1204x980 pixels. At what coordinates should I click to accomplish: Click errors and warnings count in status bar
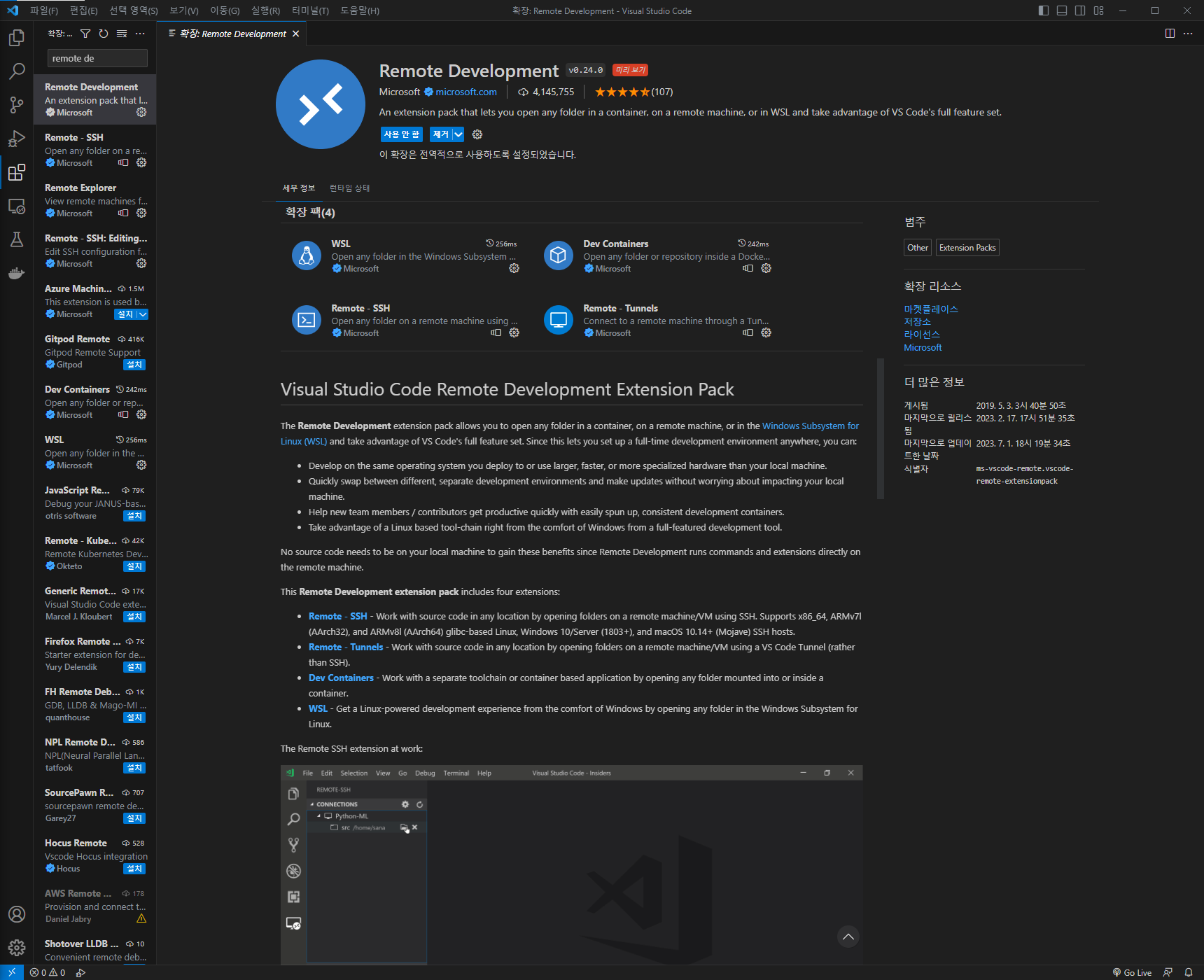coord(48,972)
